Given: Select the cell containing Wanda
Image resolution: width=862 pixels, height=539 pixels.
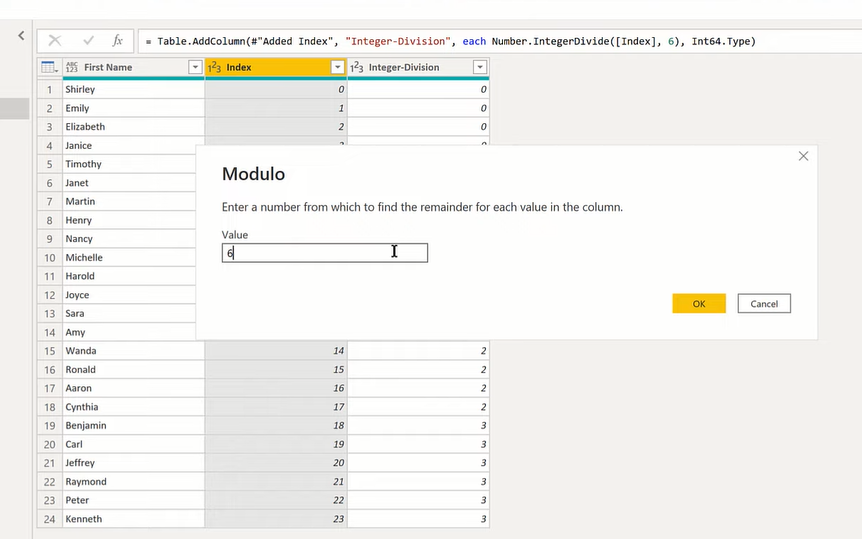Looking at the screenshot, I should click(134, 351).
